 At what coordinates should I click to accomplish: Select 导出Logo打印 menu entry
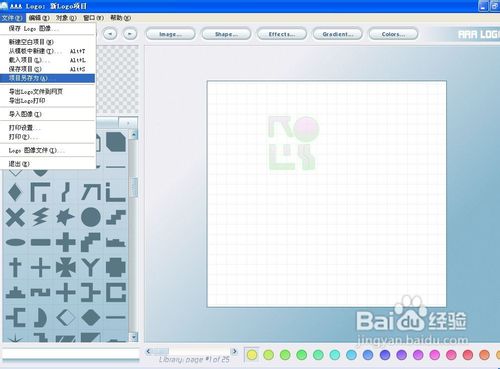pyautogui.click(x=47, y=101)
